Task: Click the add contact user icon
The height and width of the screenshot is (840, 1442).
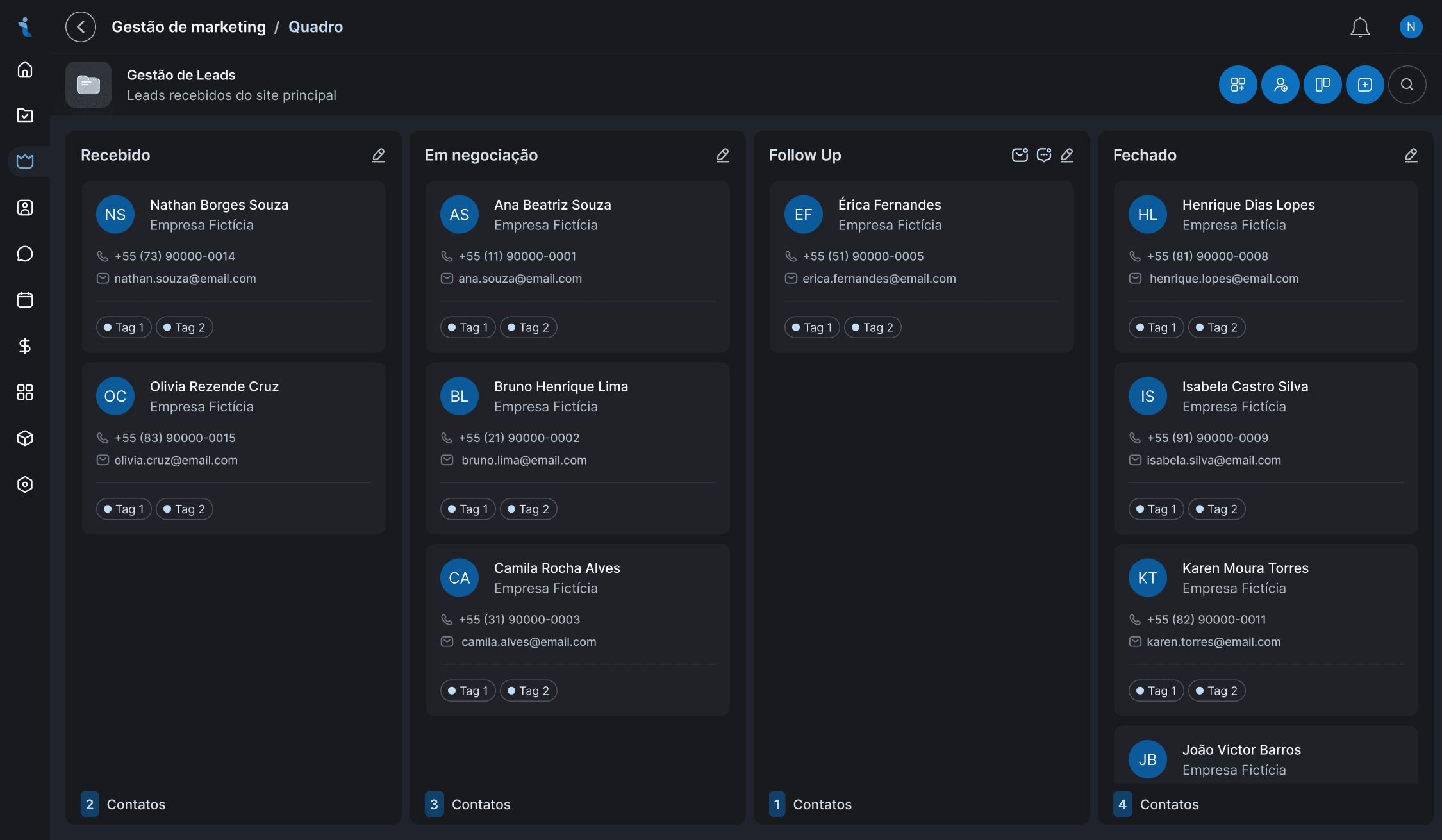Action: [x=1280, y=85]
